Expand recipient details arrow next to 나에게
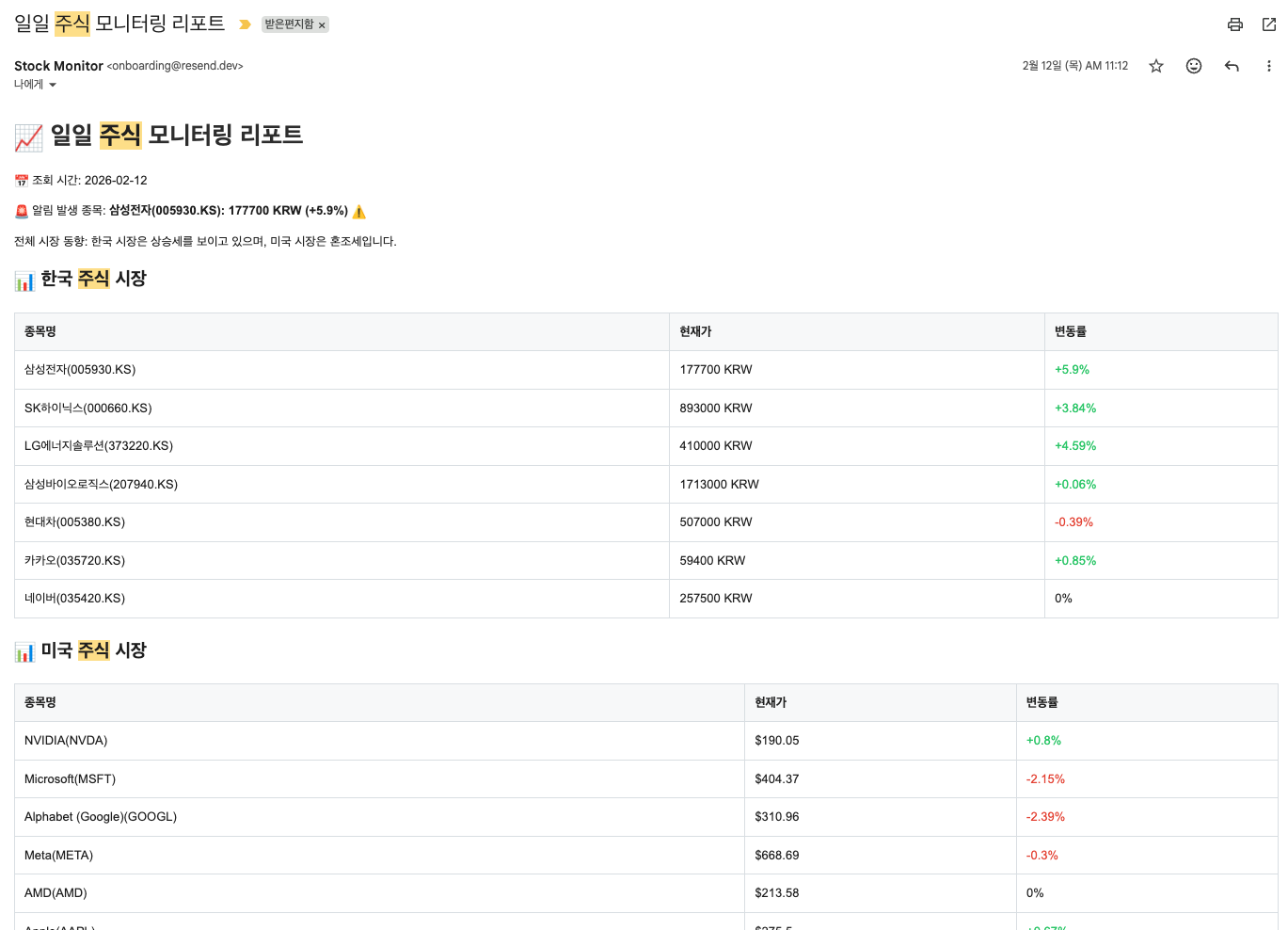This screenshot has width=1288, height=930. coord(53,85)
